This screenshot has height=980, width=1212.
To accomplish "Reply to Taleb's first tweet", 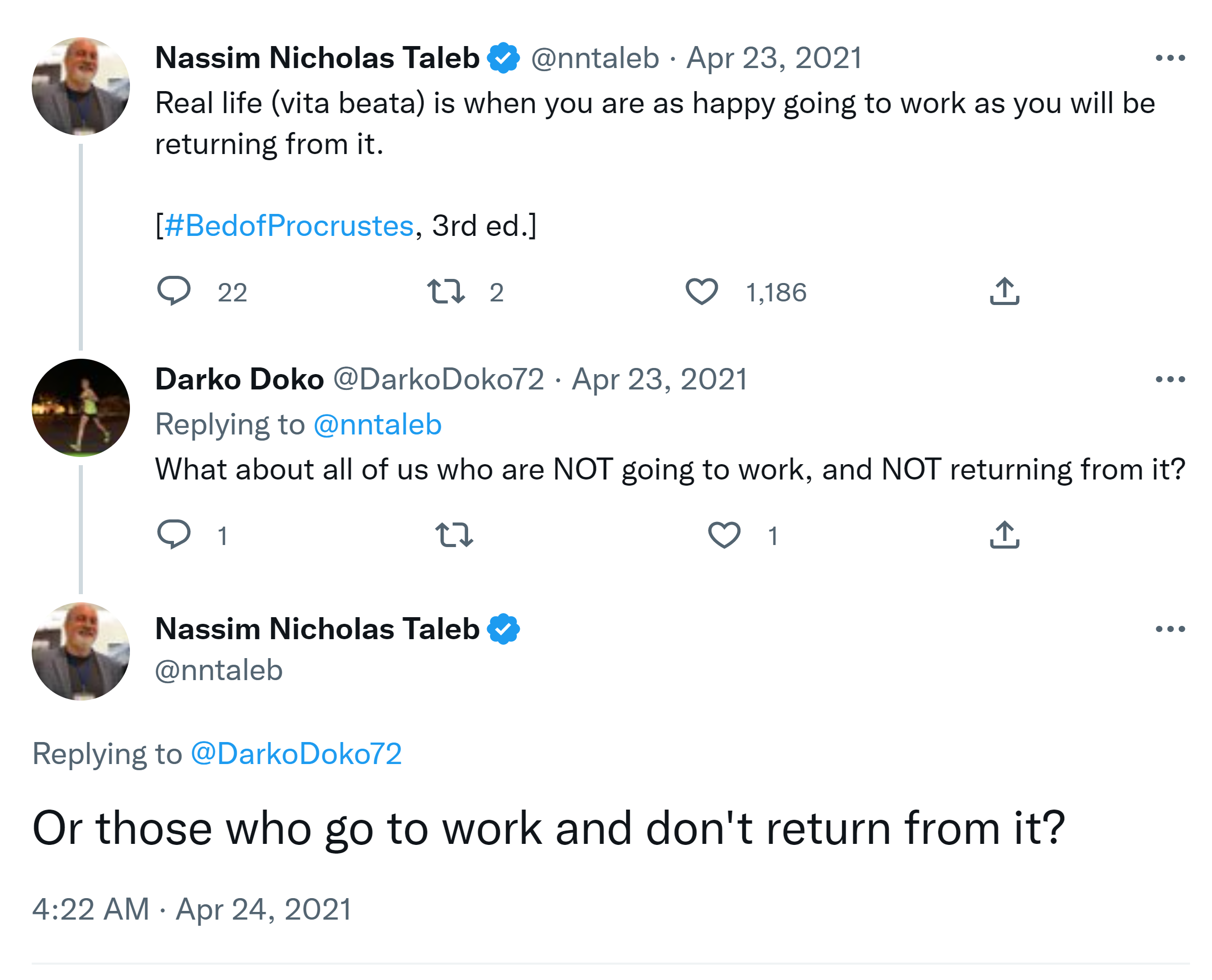I will 174,291.
